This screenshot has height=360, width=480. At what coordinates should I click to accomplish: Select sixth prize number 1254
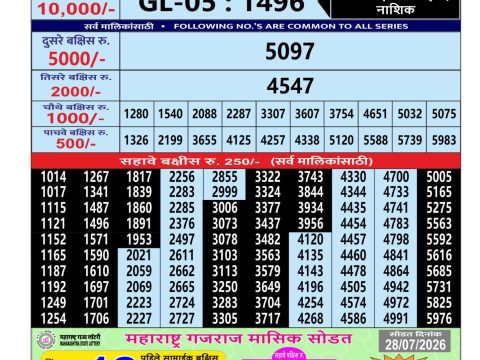point(53,318)
